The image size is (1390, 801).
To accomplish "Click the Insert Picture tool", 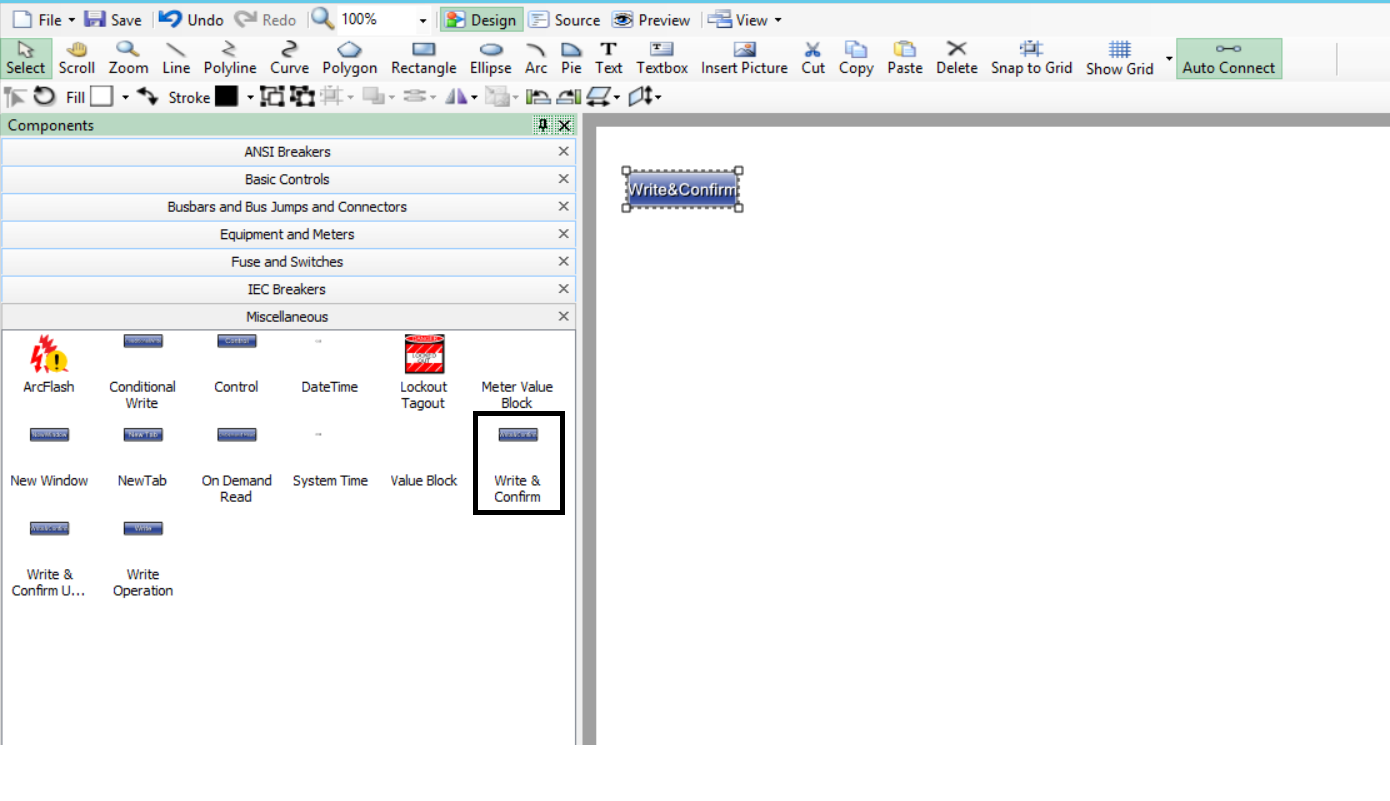I will tap(744, 58).
